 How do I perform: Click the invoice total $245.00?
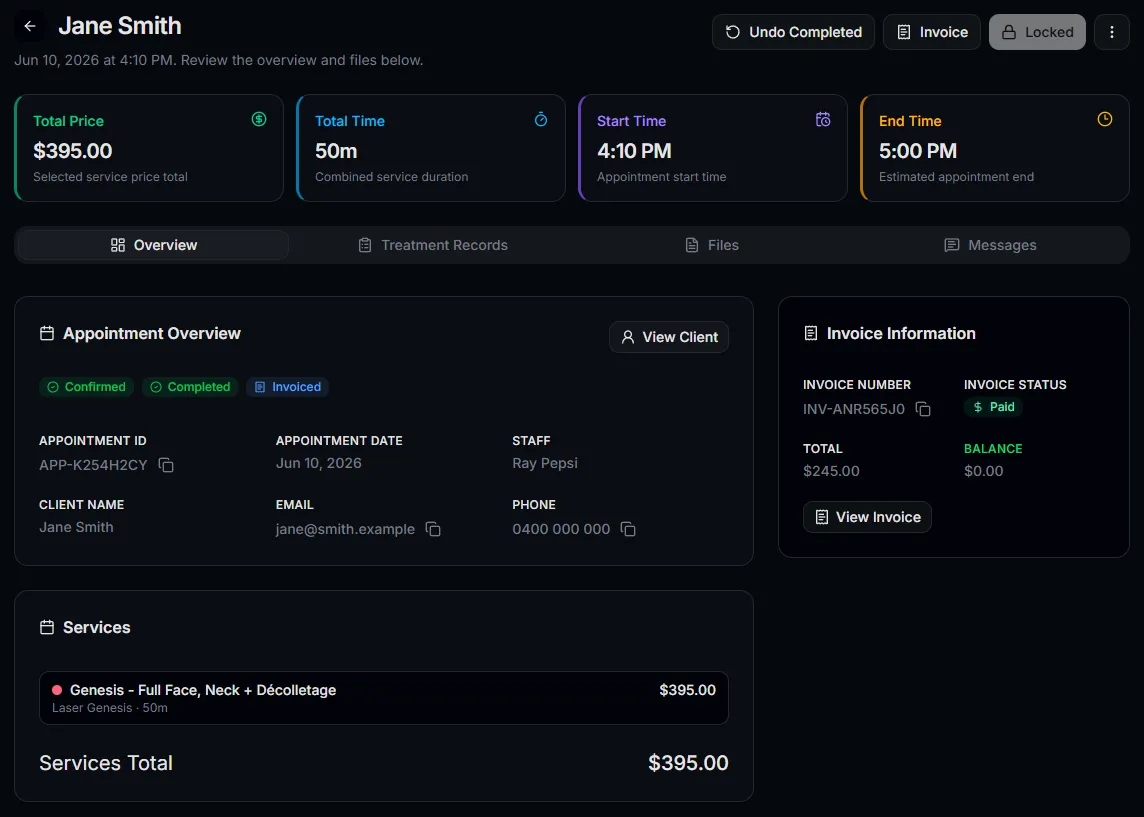point(831,471)
